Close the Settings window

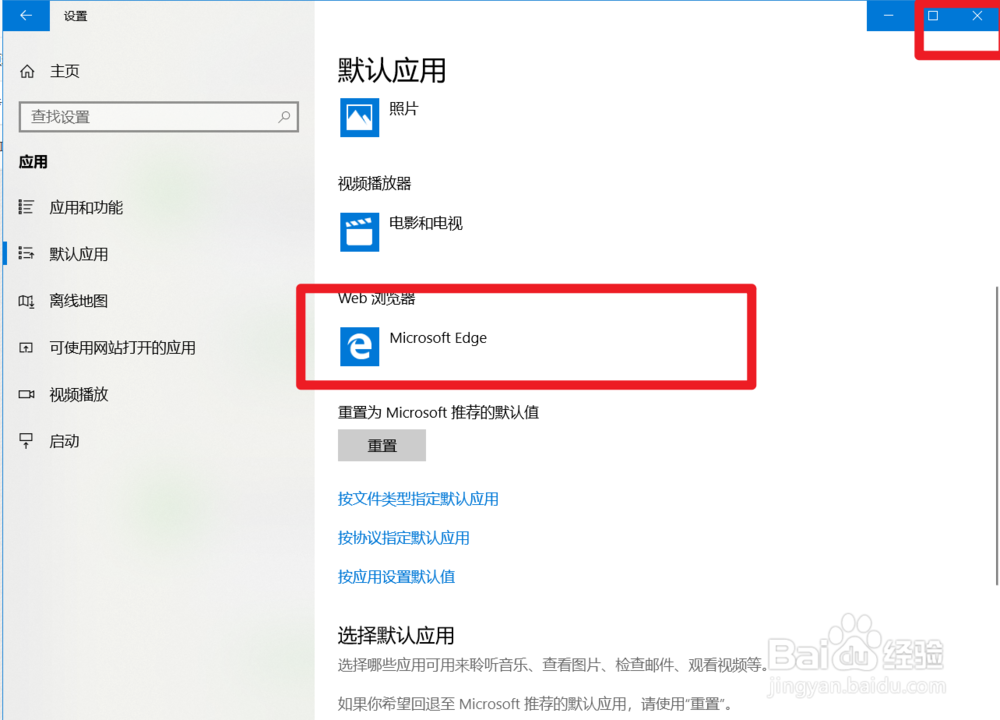(x=977, y=15)
